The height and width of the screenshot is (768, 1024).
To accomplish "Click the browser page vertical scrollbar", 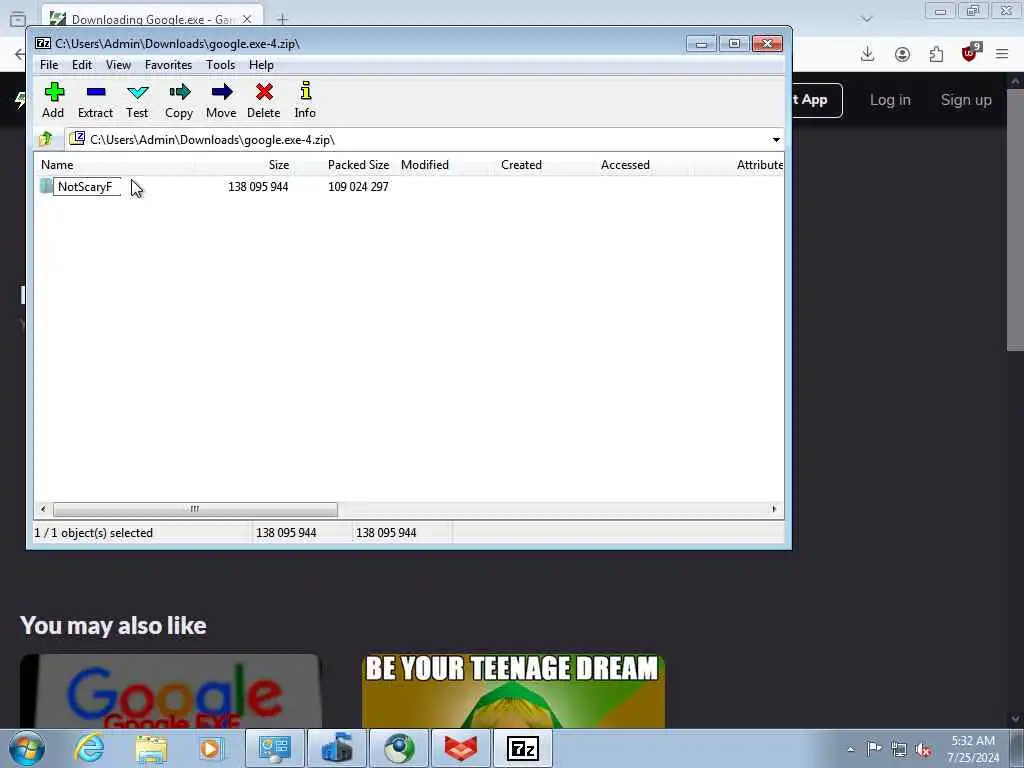I will pyautogui.click(x=1015, y=219).
